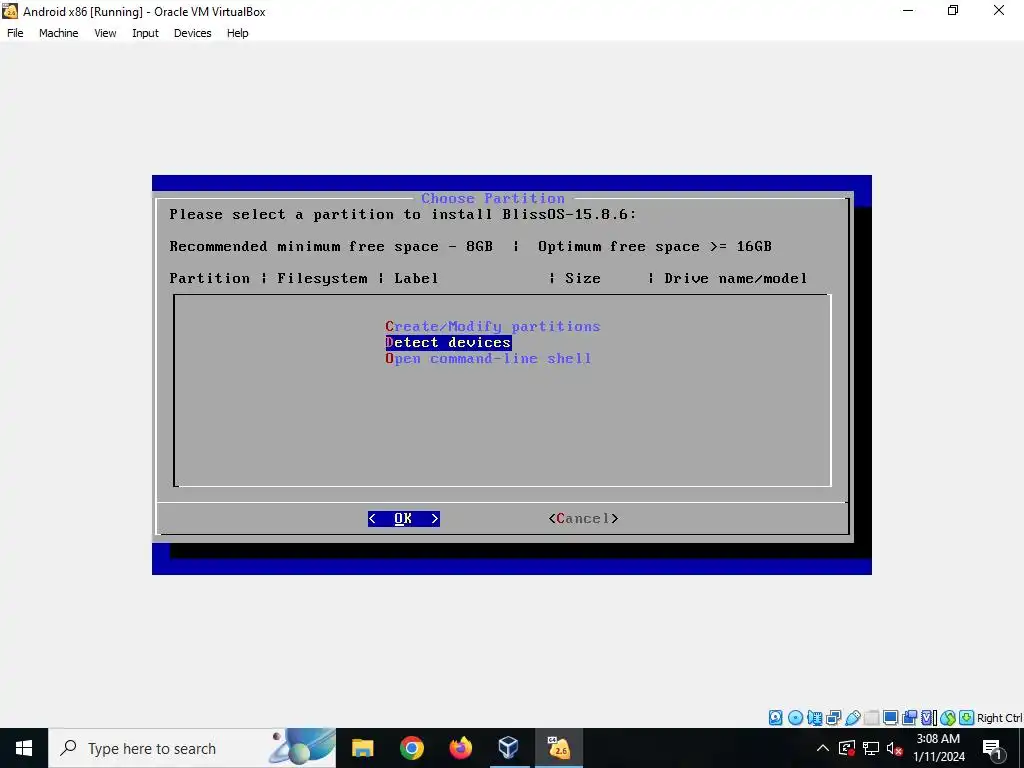Click the security alert tray icon
Viewport: 1024px width, 768px height.
click(847, 748)
